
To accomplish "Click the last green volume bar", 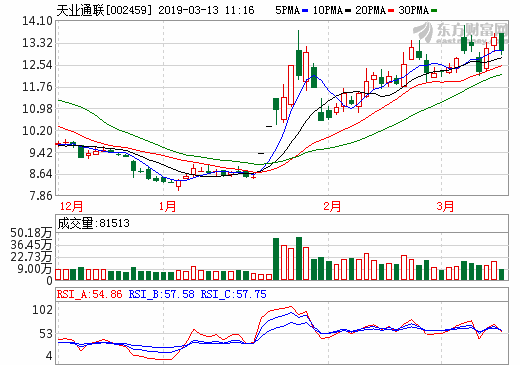I will point(501,274).
